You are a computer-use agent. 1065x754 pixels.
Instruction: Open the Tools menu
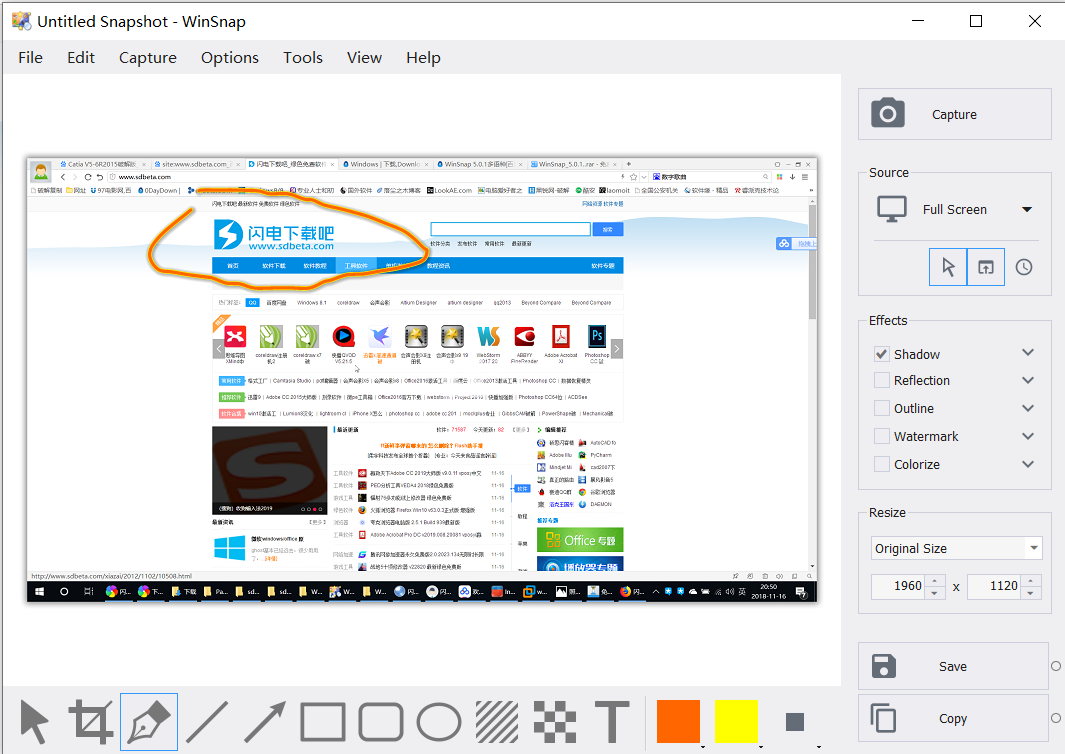pos(303,58)
